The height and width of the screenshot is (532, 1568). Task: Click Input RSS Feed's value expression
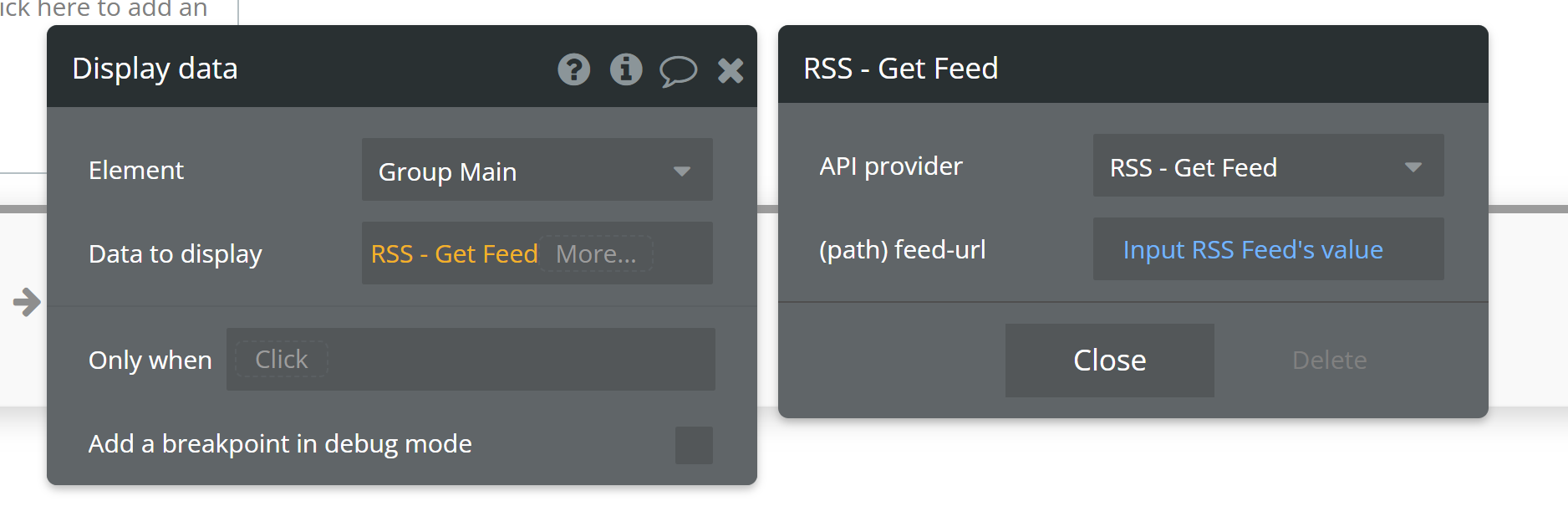pos(1252,249)
